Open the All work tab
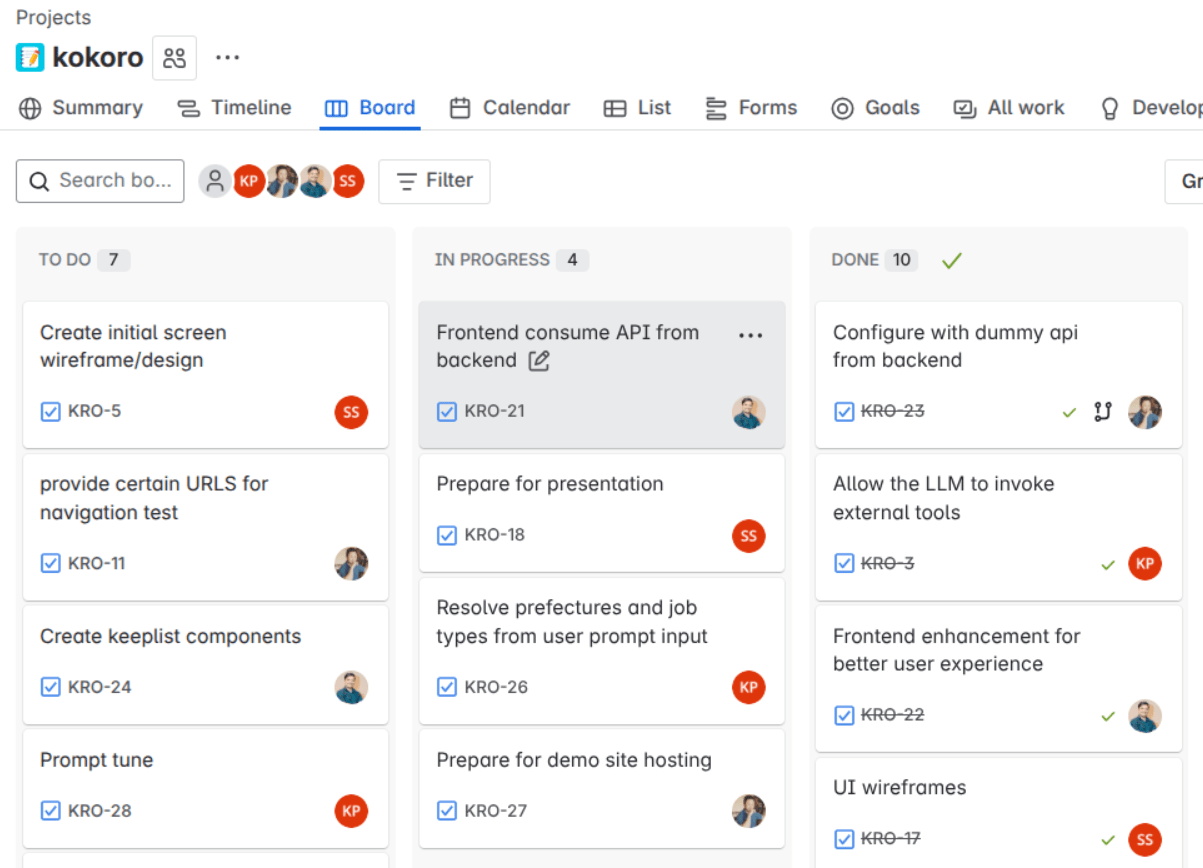 tap(1009, 108)
